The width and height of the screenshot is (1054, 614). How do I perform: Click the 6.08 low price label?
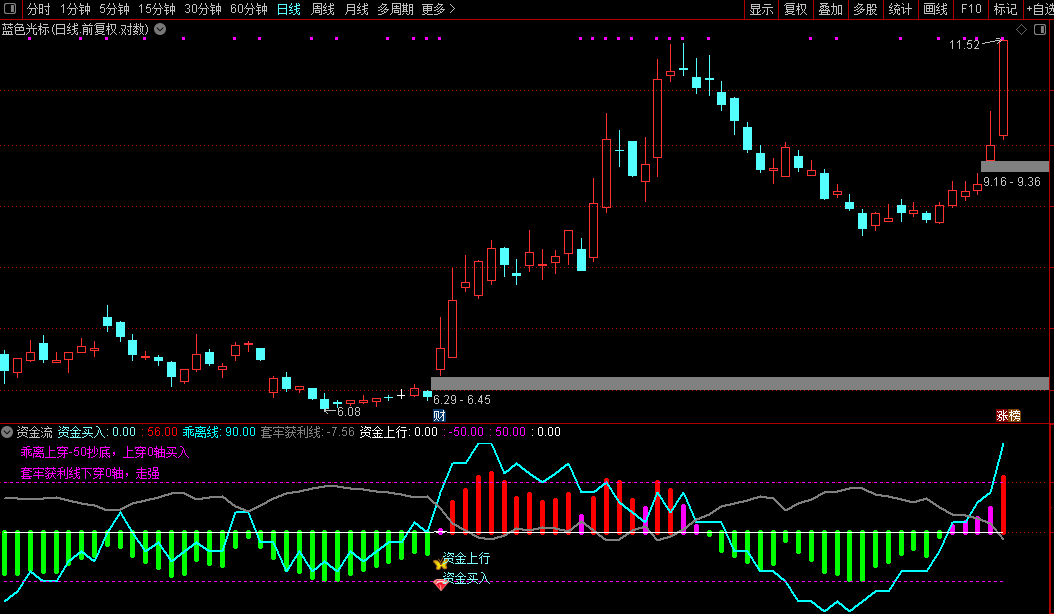point(348,412)
